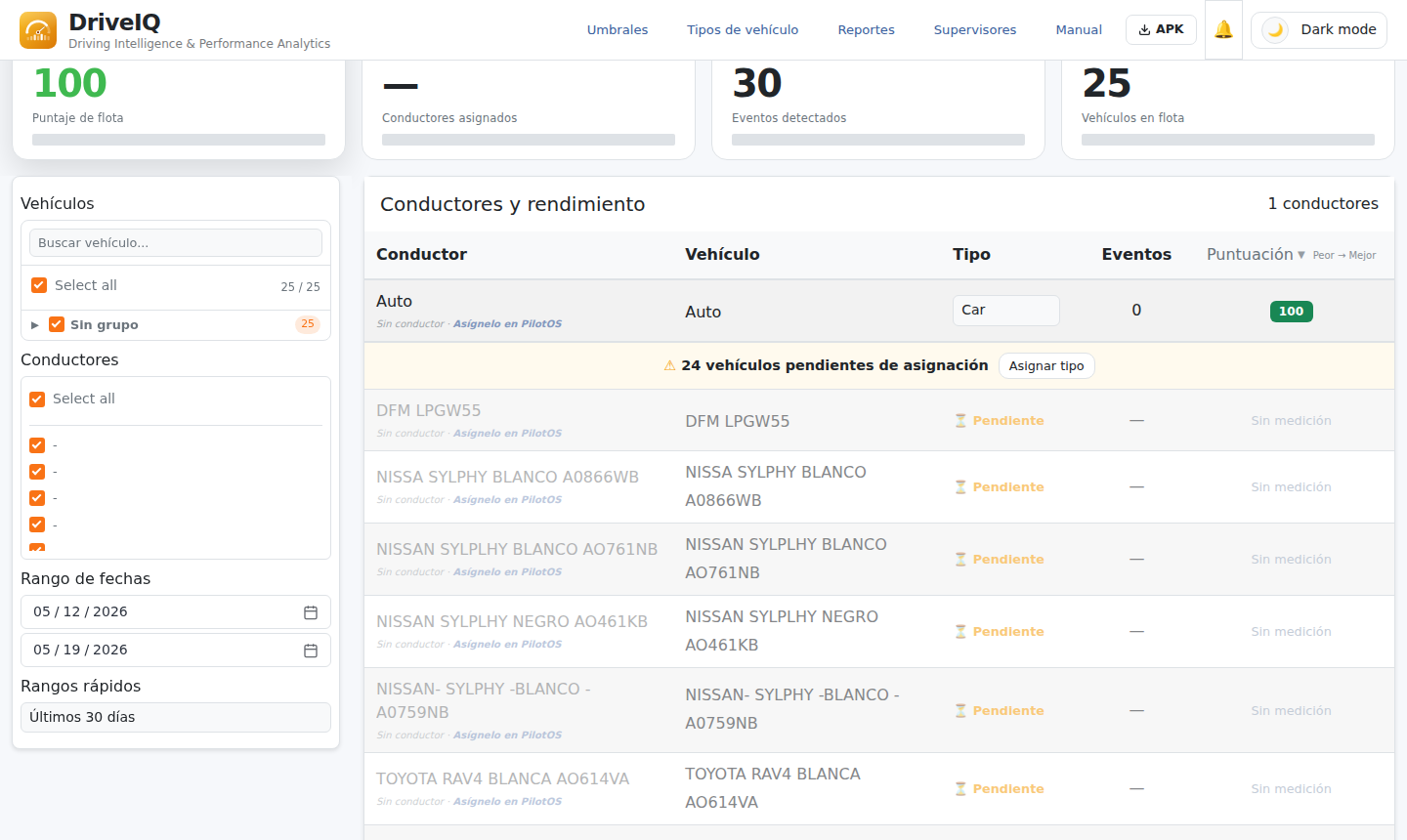Click the 25 count badge on Sin grupo
Image resolution: width=1407 pixels, height=840 pixels.
click(308, 324)
